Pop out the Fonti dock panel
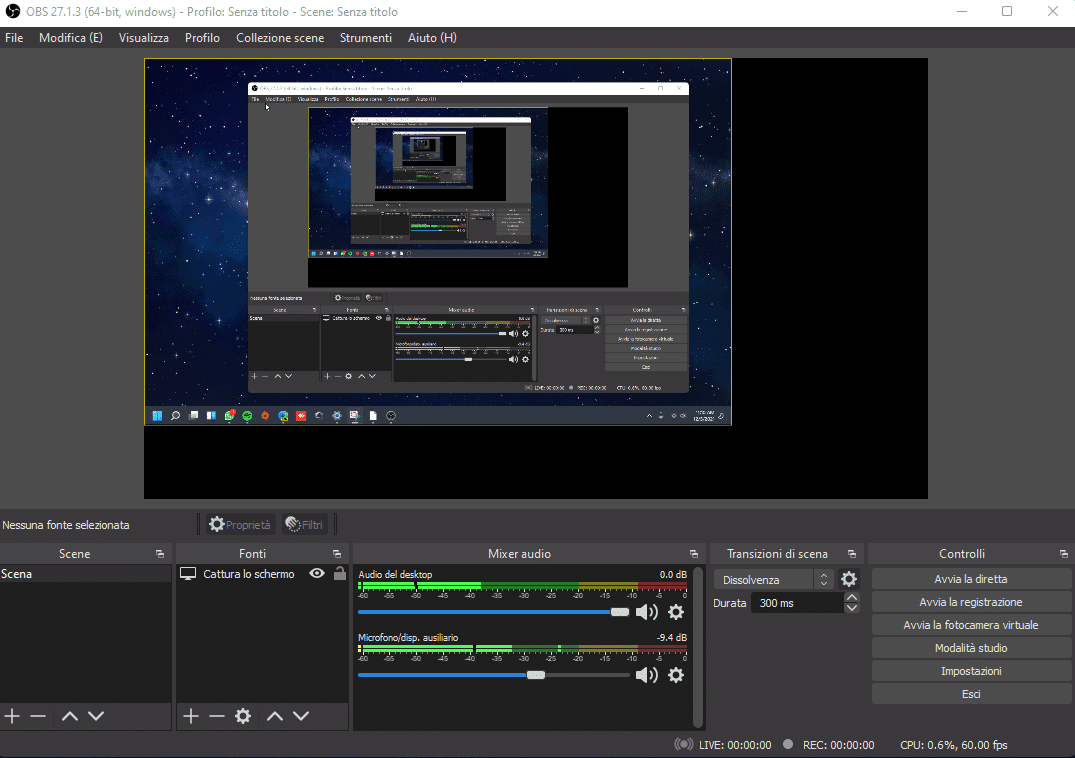This screenshot has width=1075, height=758. point(337,554)
